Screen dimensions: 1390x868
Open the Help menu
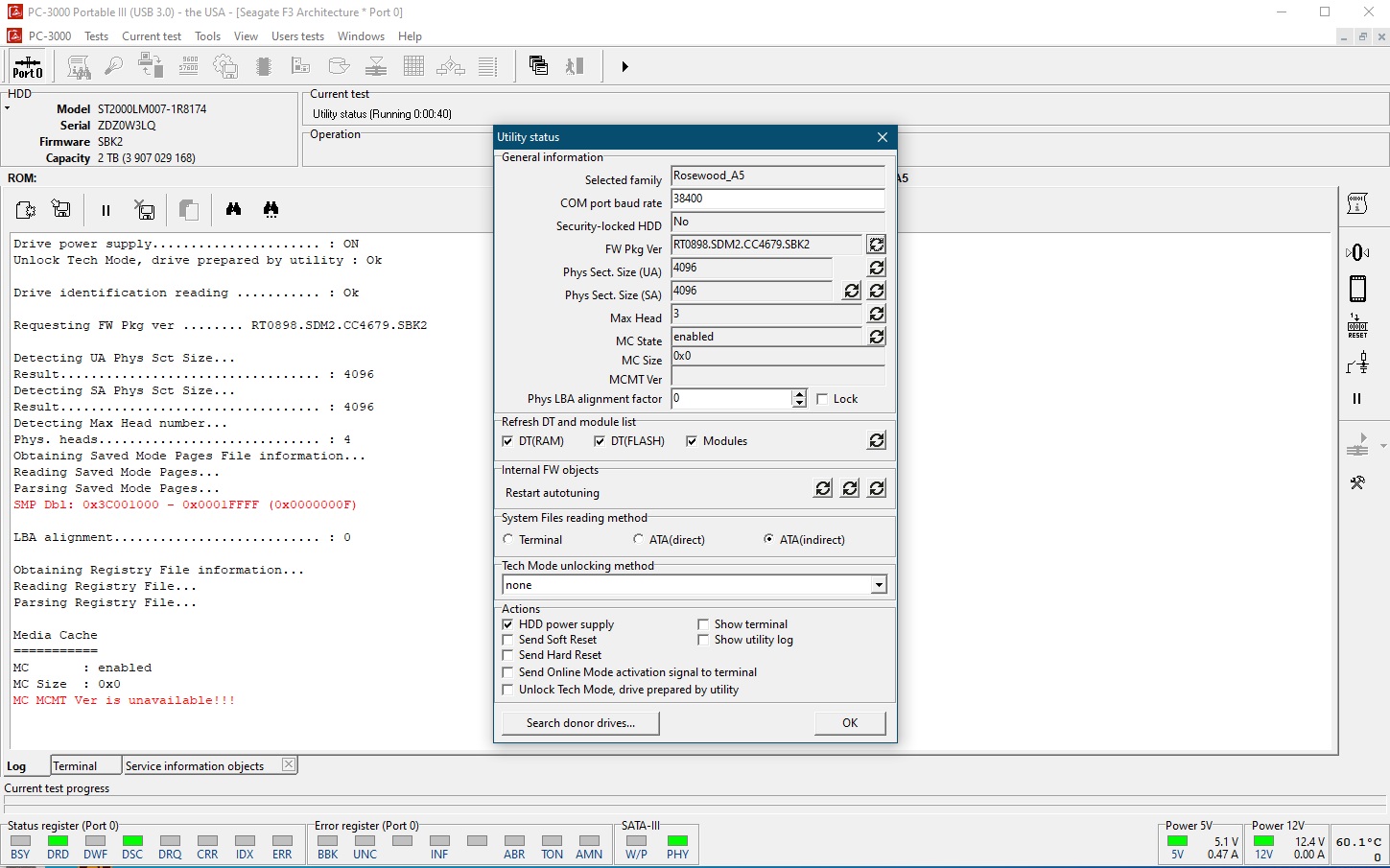point(410,36)
